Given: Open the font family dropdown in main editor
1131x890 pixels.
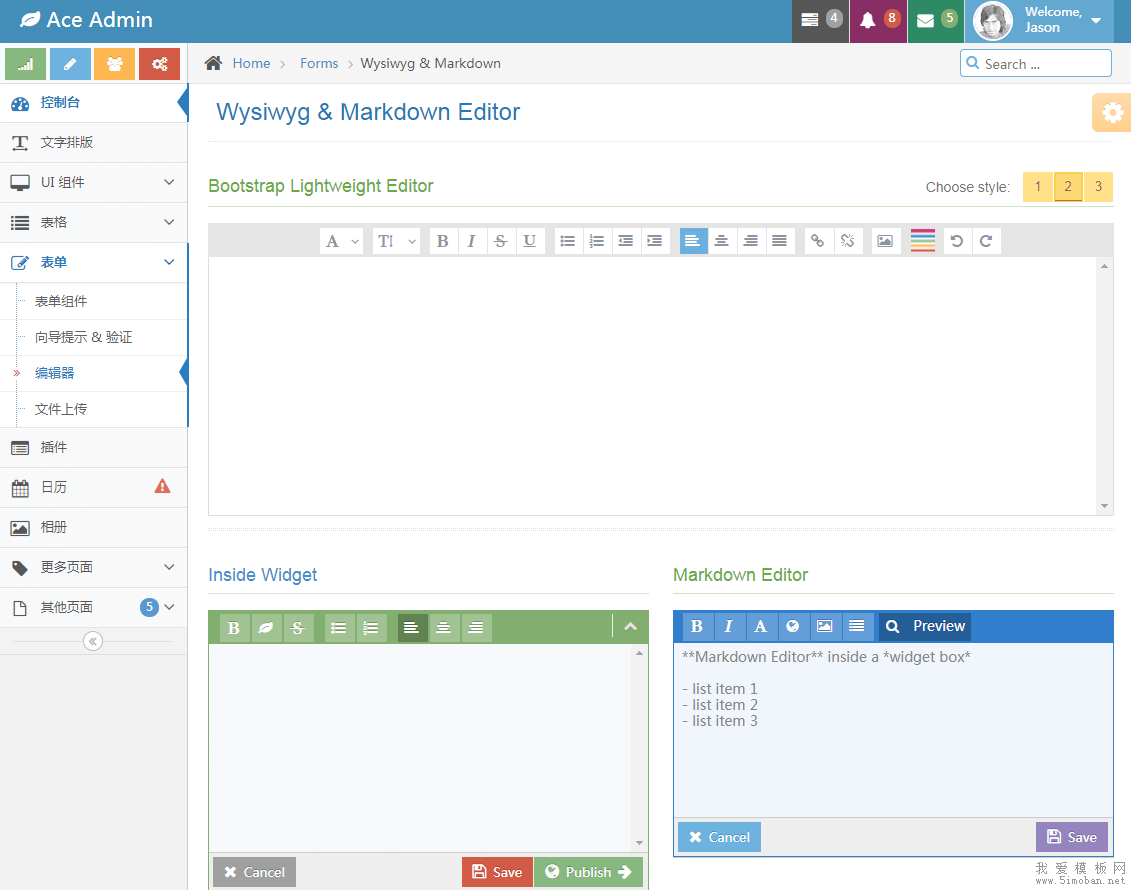Looking at the screenshot, I should 341,241.
